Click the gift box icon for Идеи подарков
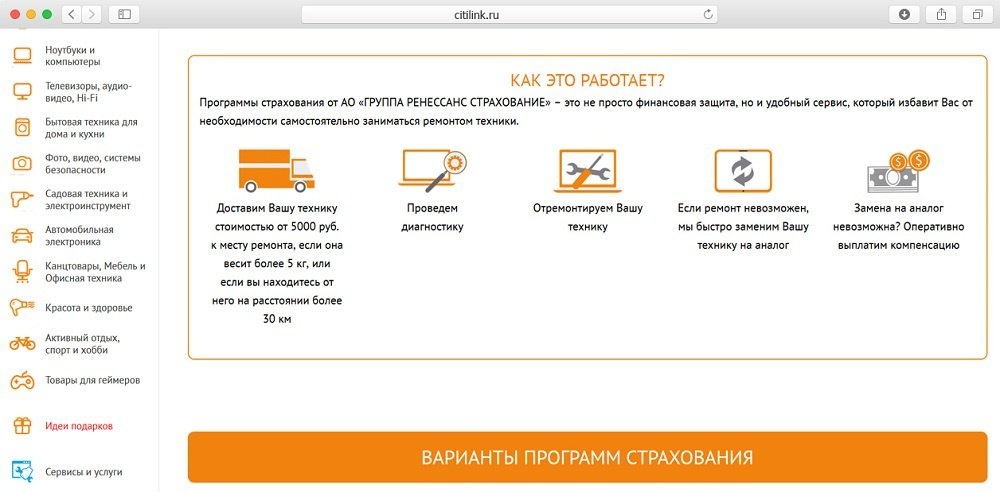Image resolution: width=1000 pixels, height=492 pixels. pyautogui.click(x=22, y=426)
